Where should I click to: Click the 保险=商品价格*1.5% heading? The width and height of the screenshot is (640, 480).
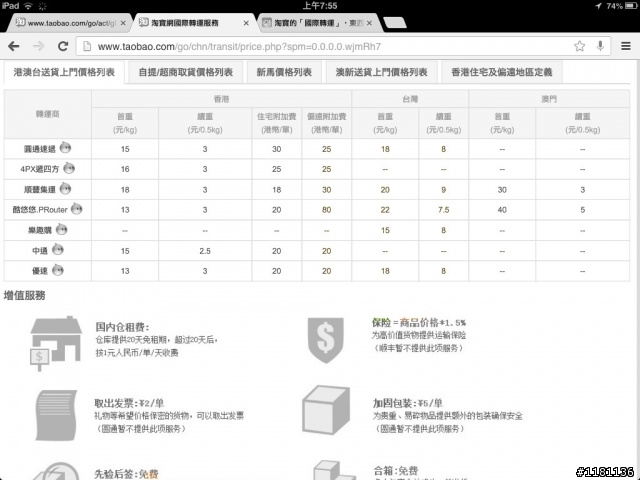pyautogui.click(x=418, y=322)
